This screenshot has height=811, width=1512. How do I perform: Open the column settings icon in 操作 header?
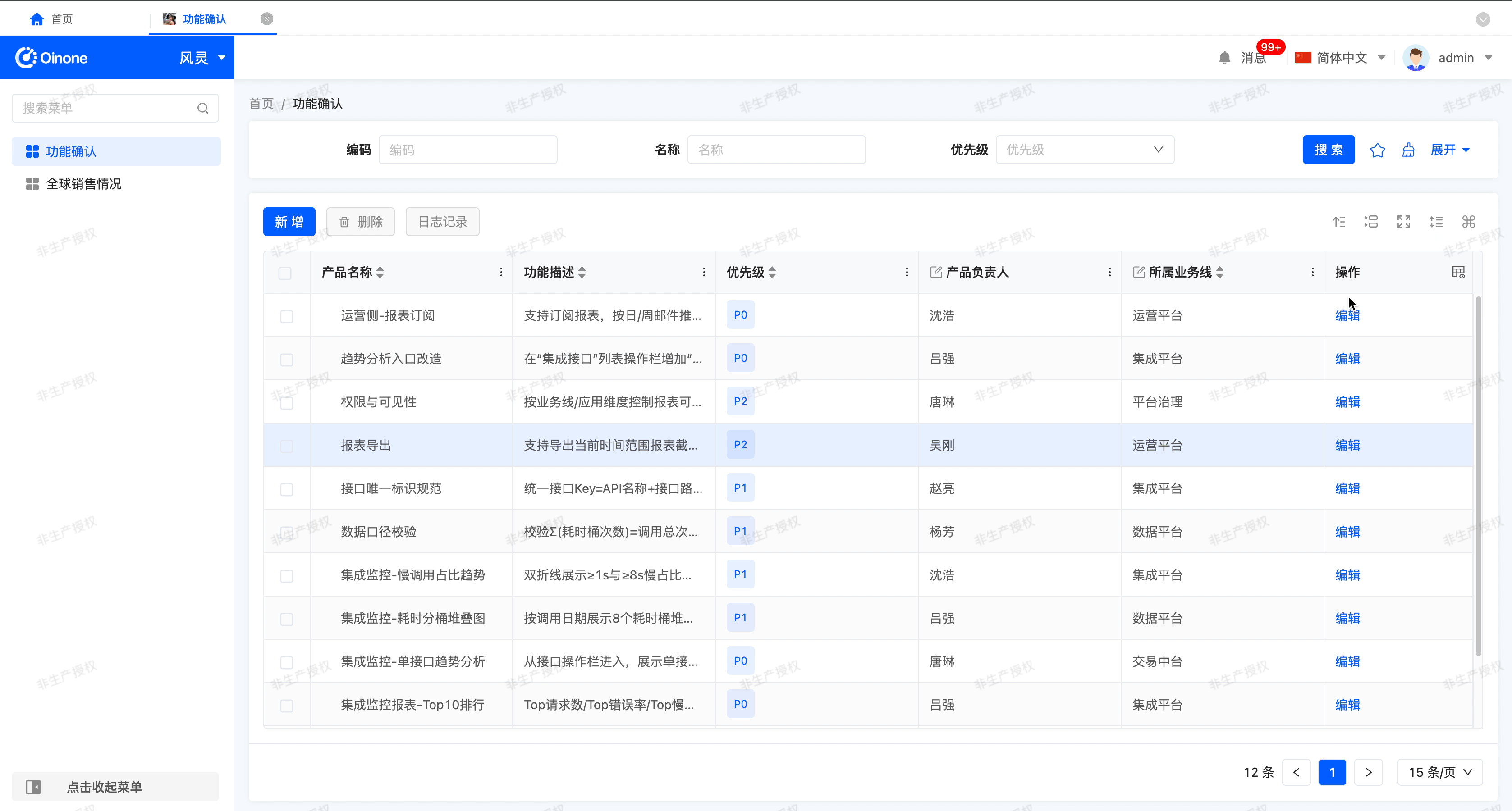[x=1458, y=272]
